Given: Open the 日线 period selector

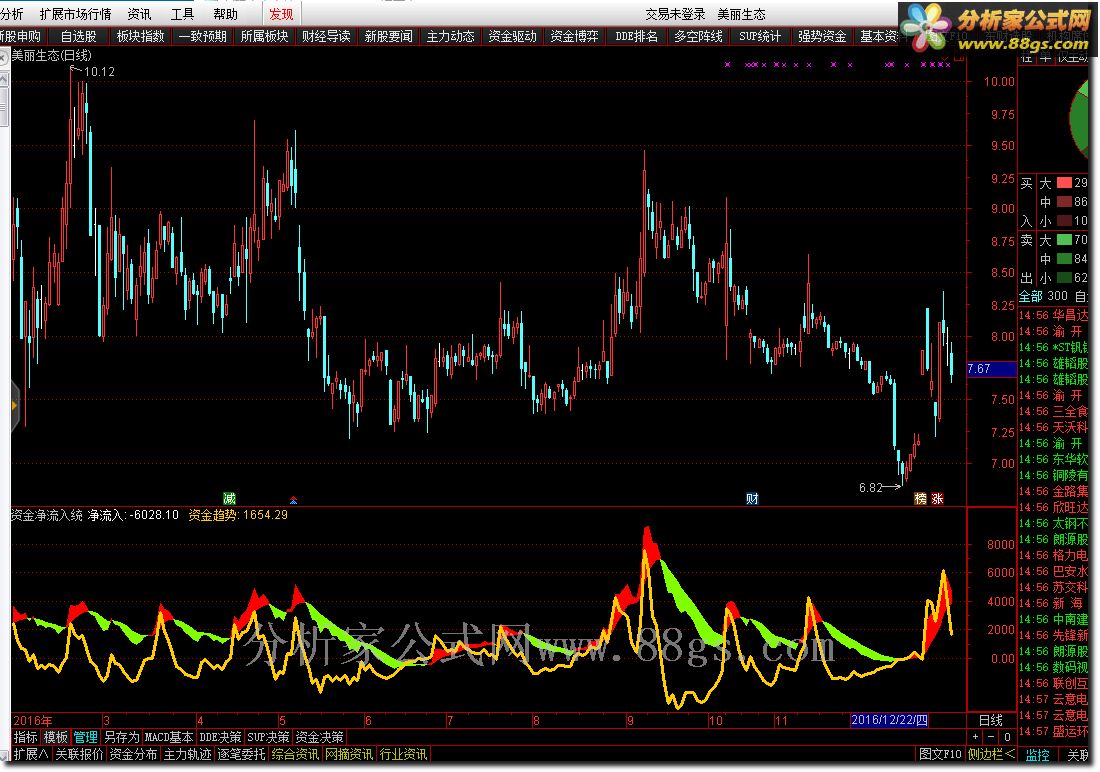Looking at the screenshot, I should (991, 720).
